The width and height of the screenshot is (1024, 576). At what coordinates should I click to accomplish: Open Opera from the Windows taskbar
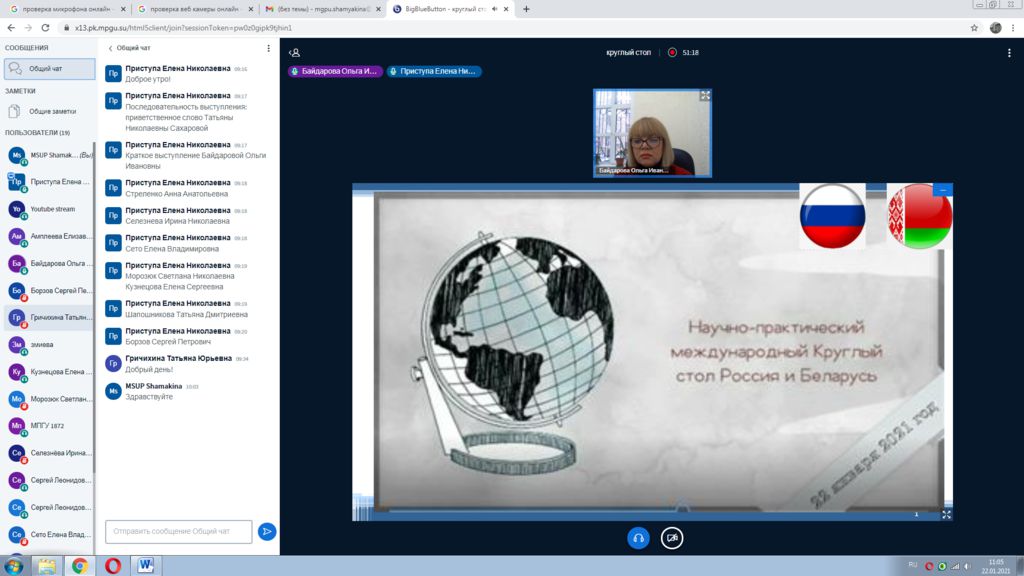(113, 566)
